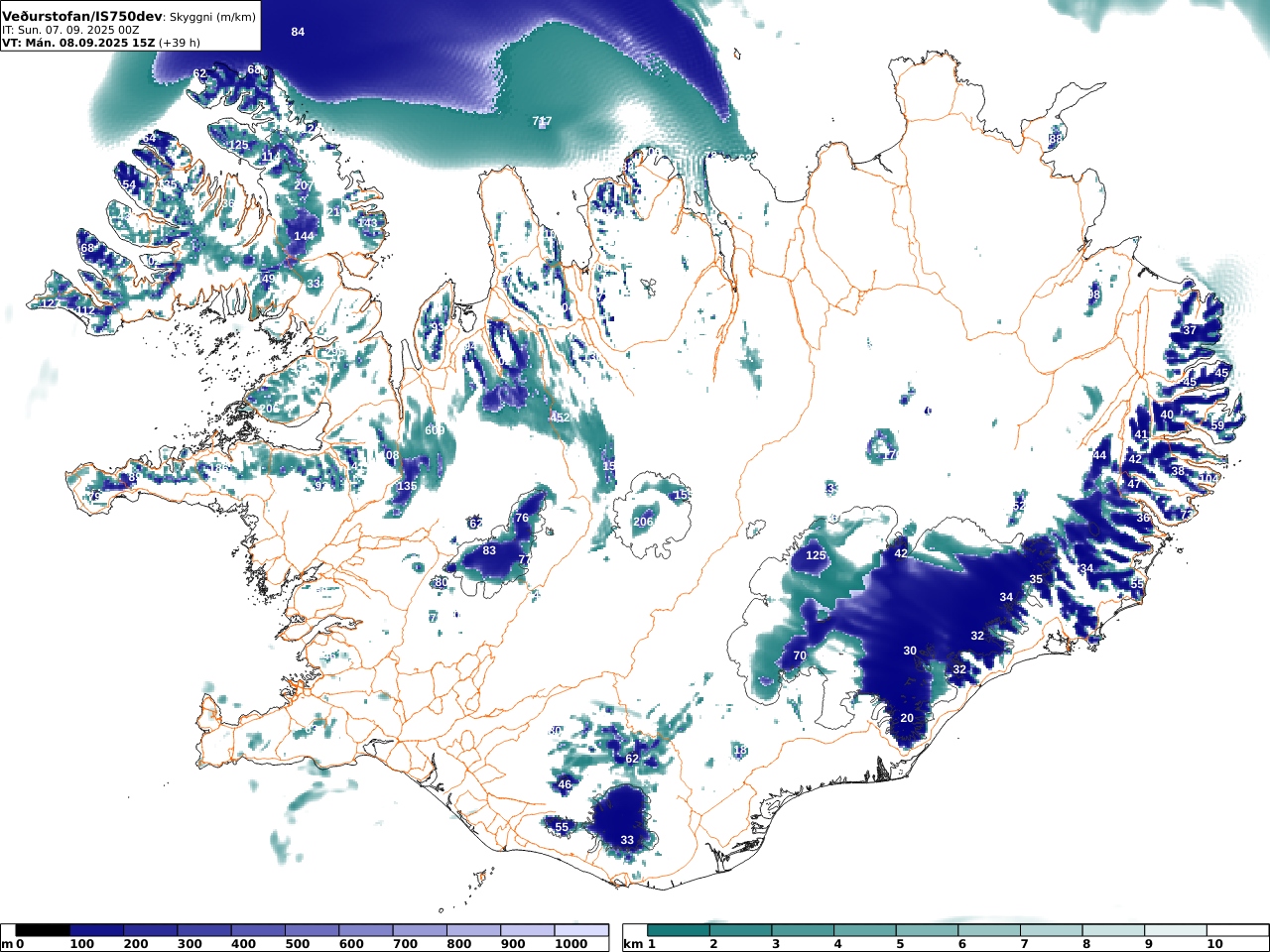1270x952 pixels.
Task: Click the 'Skyggni (m/km)' label
Action: 211,18
